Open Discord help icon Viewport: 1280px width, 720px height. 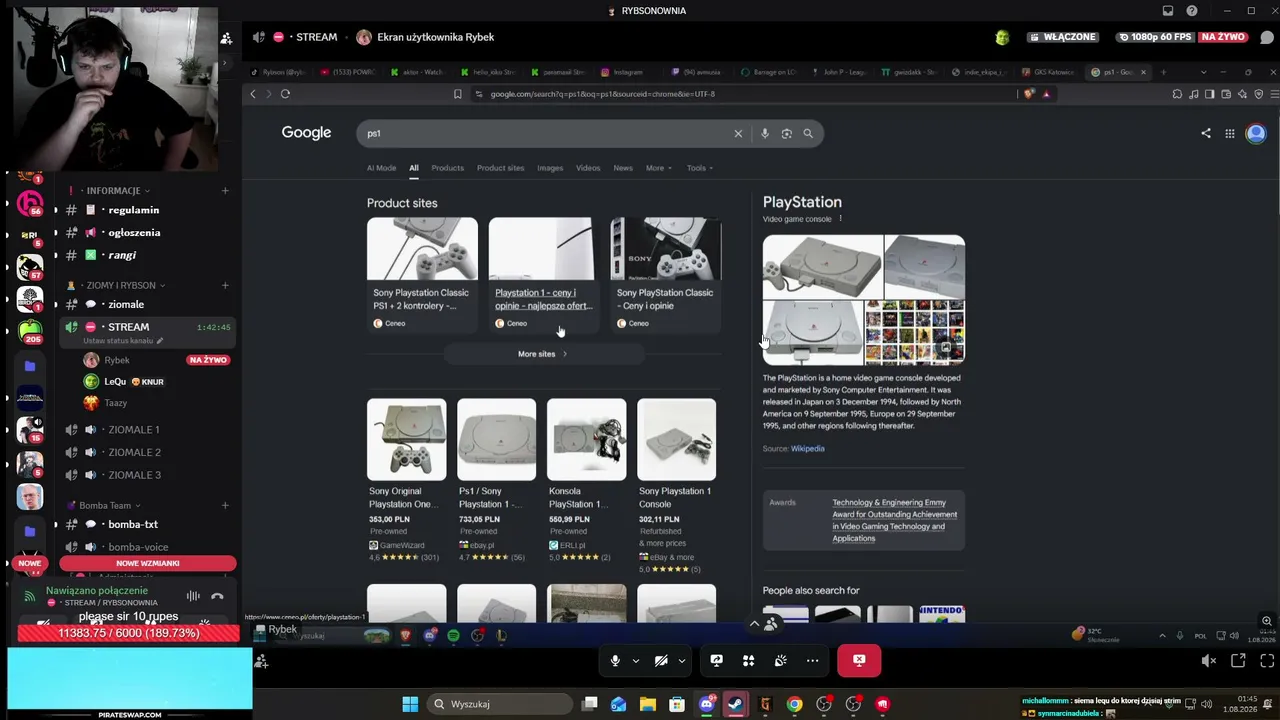(x=1192, y=11)
